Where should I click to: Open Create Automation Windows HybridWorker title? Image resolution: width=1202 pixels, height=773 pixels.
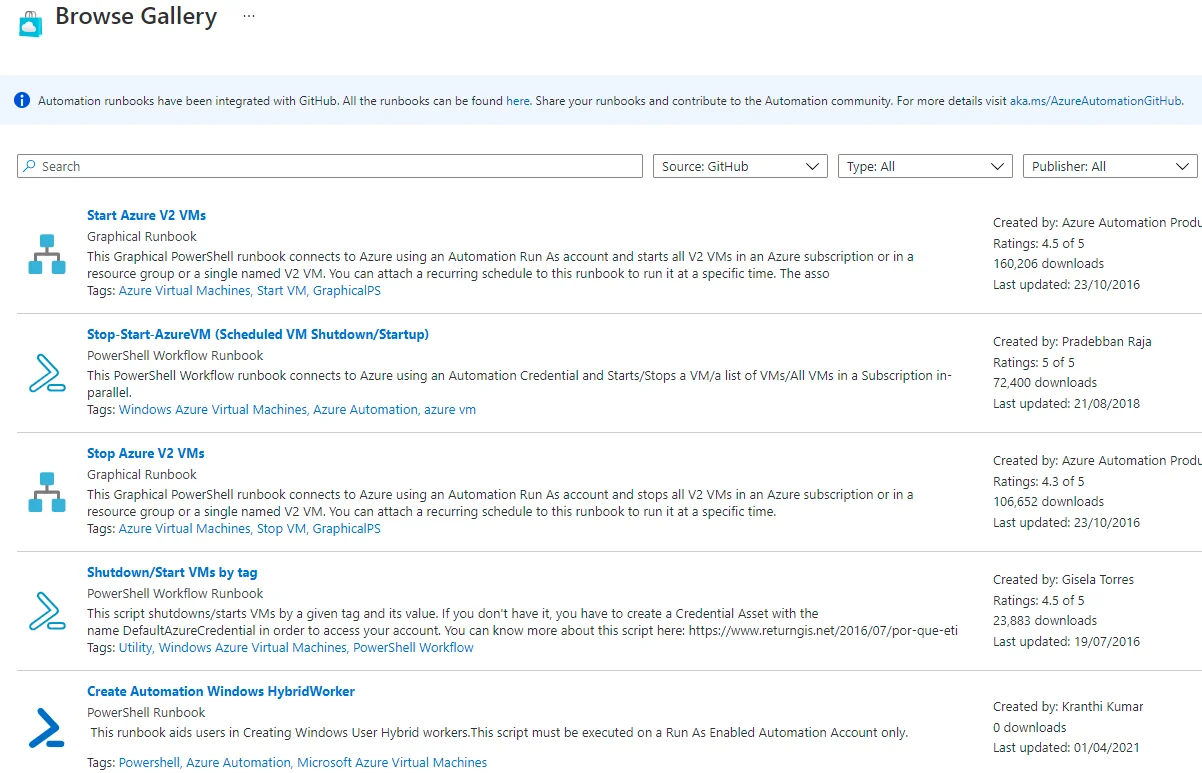(x=220, y=691)
